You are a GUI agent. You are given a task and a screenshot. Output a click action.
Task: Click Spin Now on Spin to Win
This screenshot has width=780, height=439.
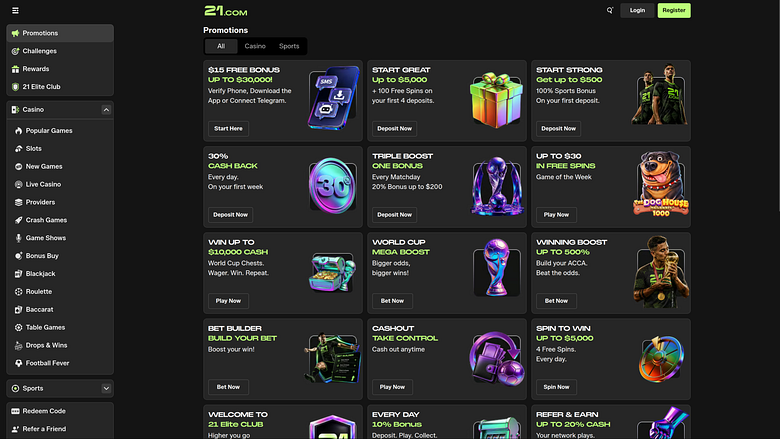556,387
